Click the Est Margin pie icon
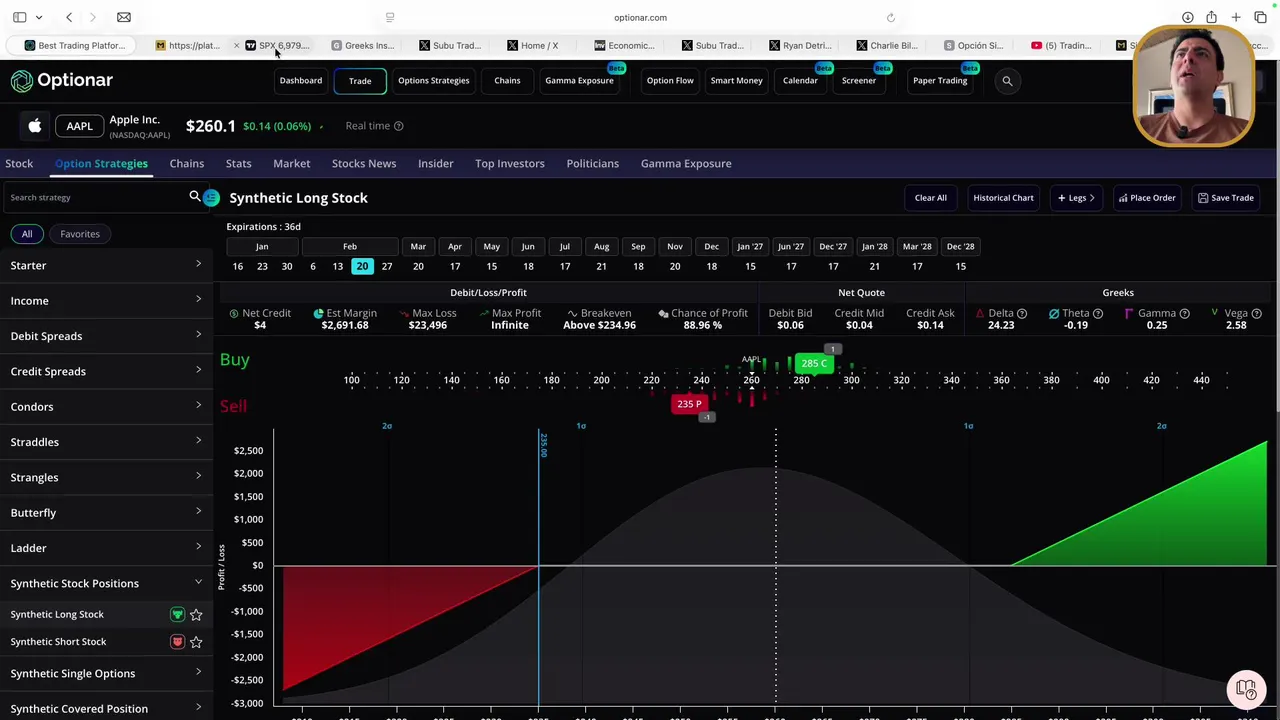The width and height of the screenshot is (1280, 720). 318,314
